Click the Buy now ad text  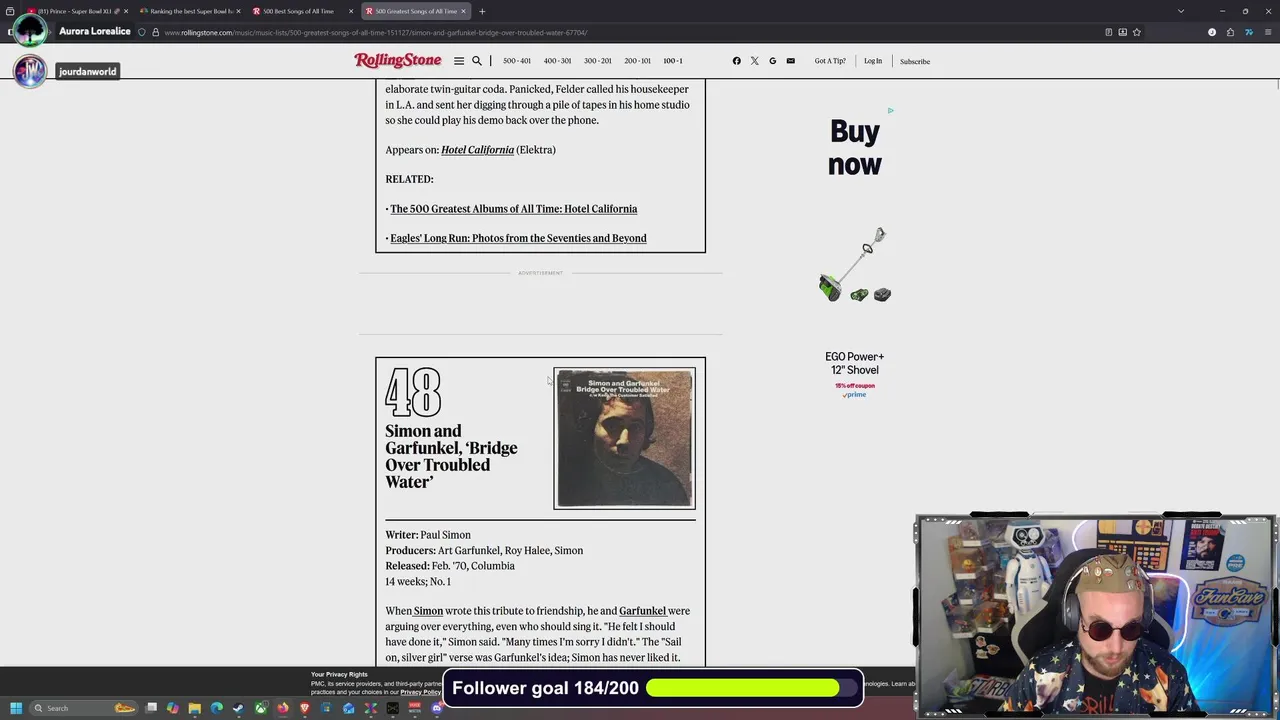pyautogui.click(x=855, y=148)
